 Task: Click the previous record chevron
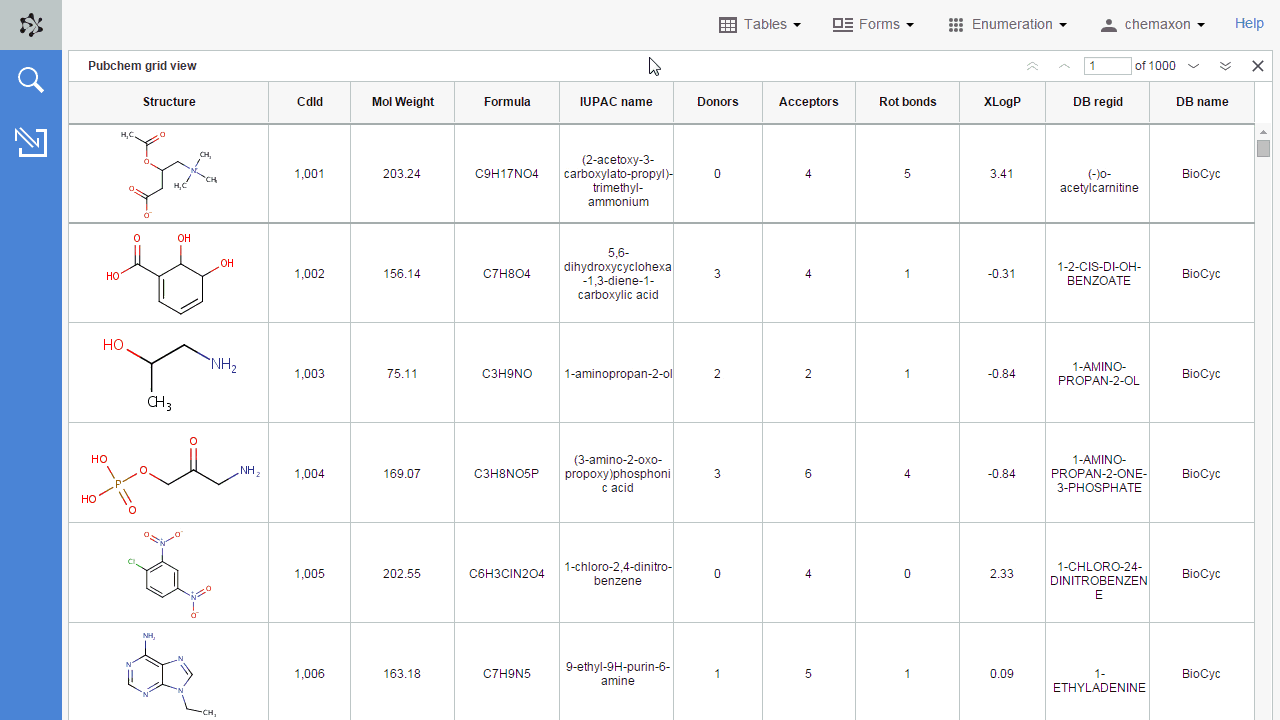[1064, 66]
